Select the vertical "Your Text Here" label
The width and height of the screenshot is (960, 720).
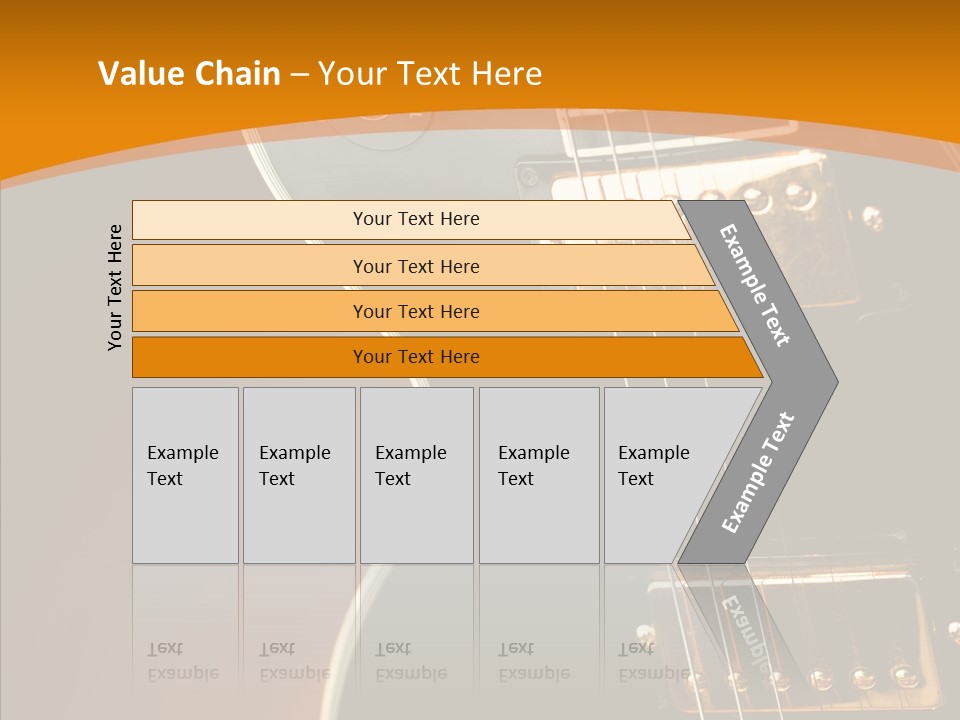coord(115,287)
